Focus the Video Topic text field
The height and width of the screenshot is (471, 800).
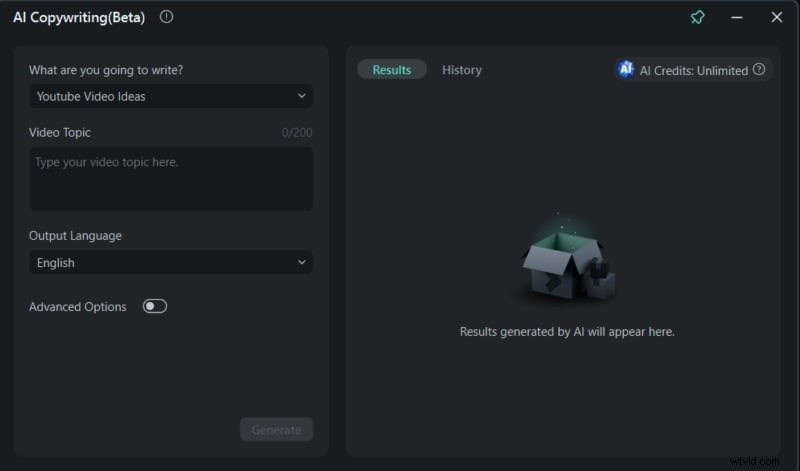pyautogui.click(x=170, y=179)
